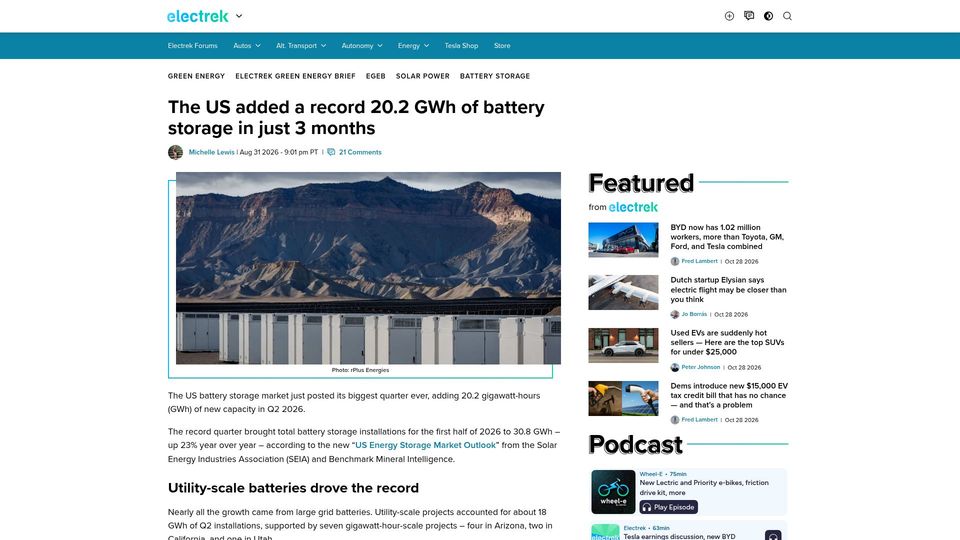Click the Wheel-E podcast cover art
Viewport: 960px width, 540px height.
click(613, 492)
